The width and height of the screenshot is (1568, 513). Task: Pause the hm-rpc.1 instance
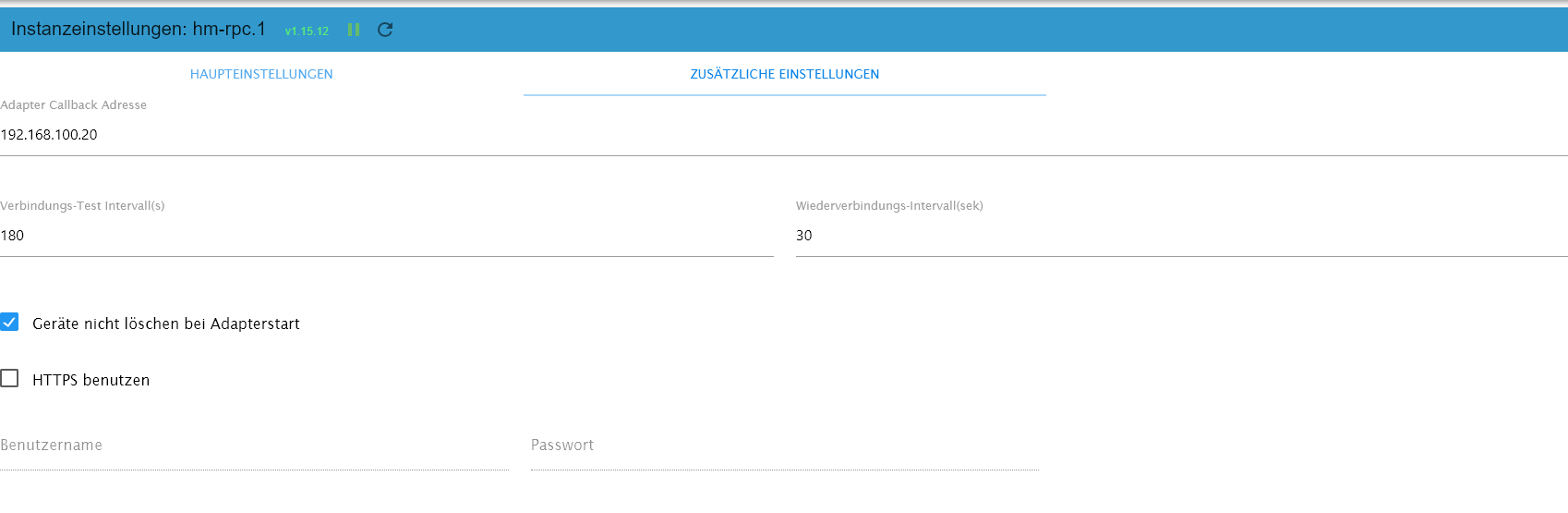coord(354,30)
